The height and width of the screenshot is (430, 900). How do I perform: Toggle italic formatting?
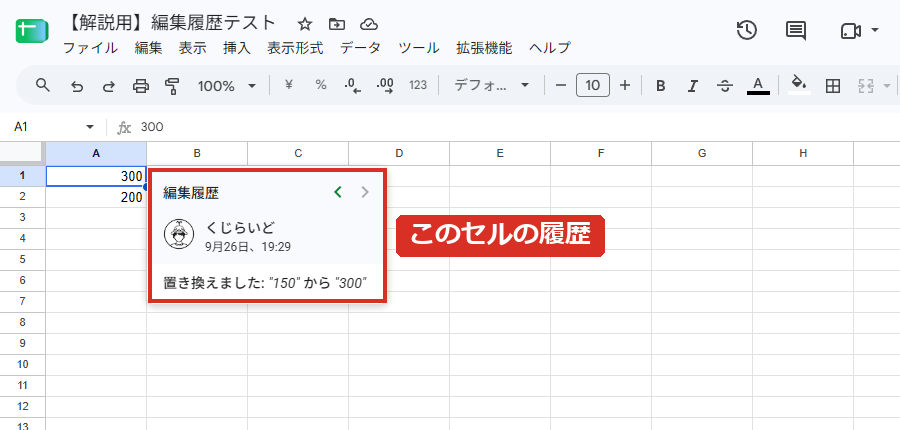693,86
